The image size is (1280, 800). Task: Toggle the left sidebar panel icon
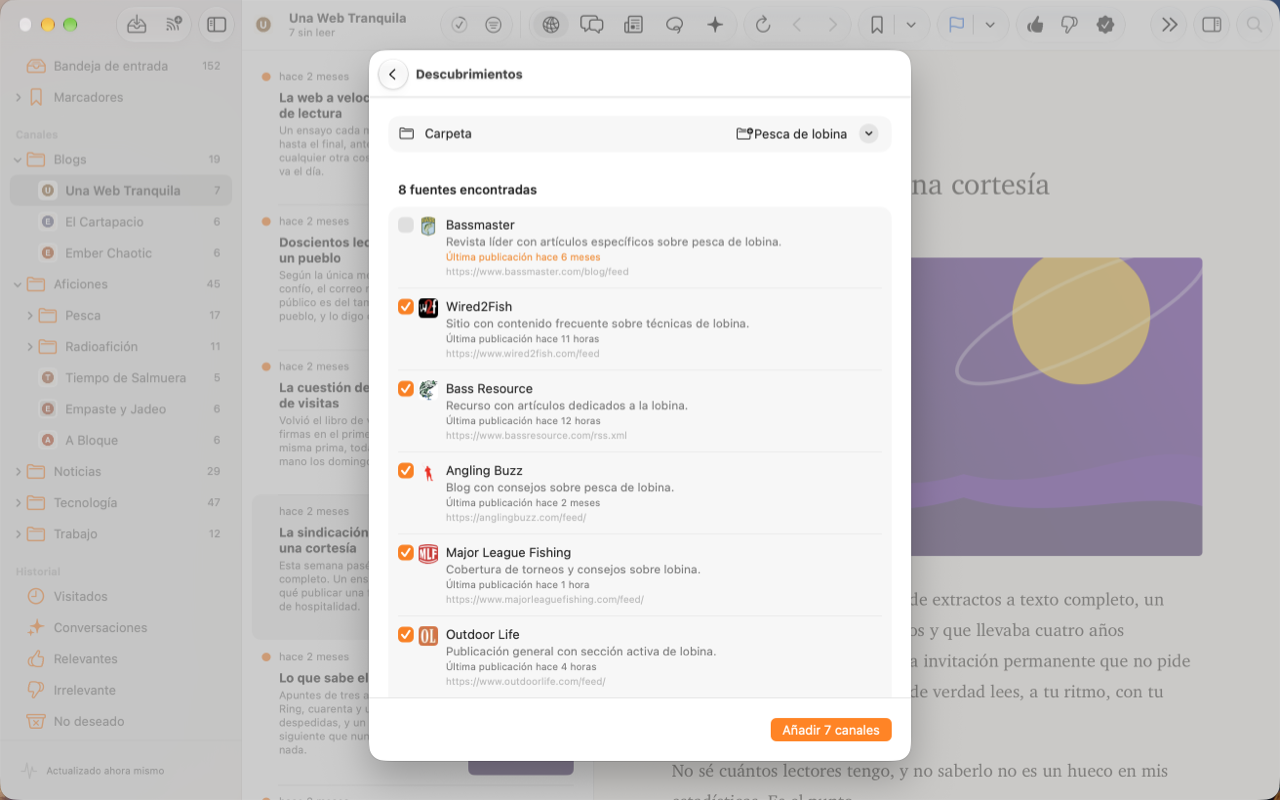[216, 25]
